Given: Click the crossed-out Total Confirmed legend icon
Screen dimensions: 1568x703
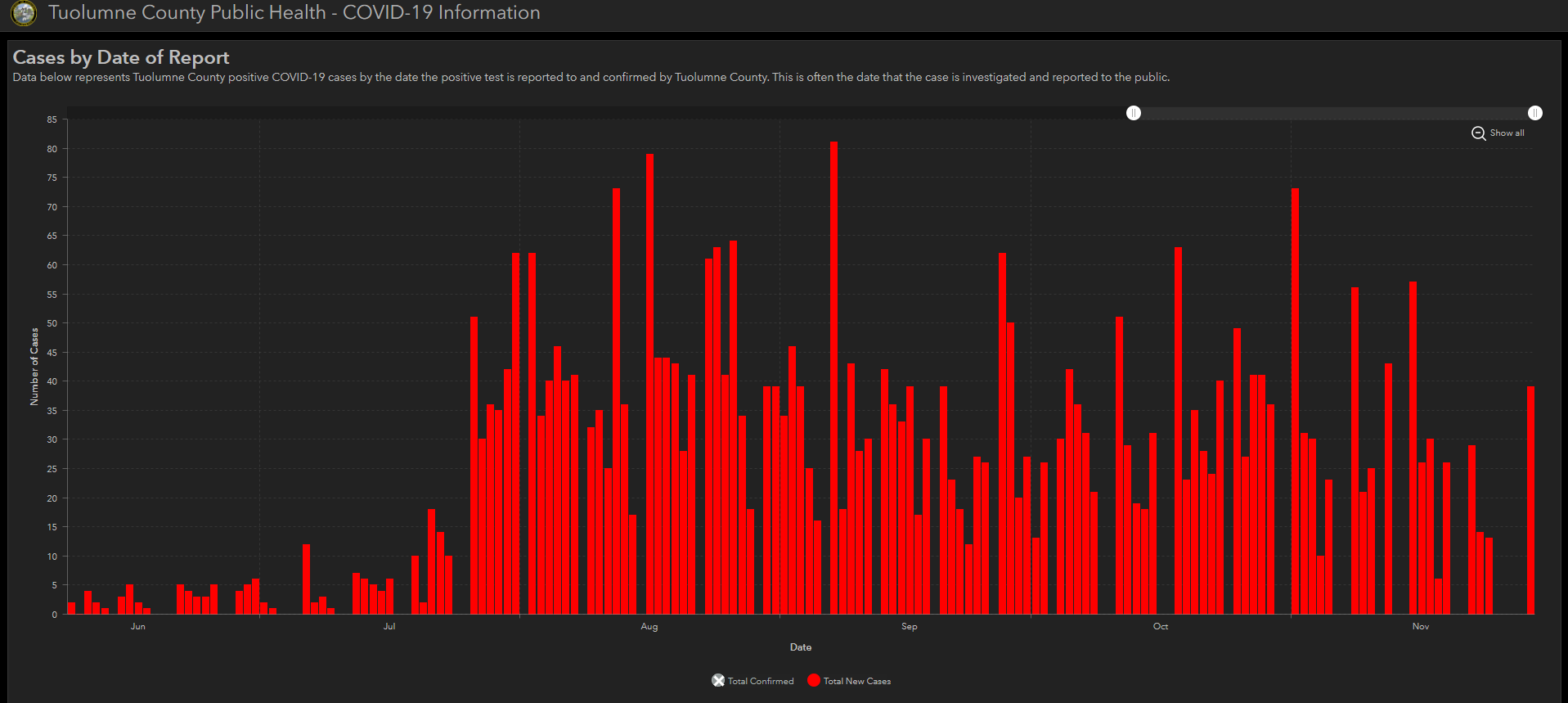Looking at the screenshot, I should click(718, 681).
